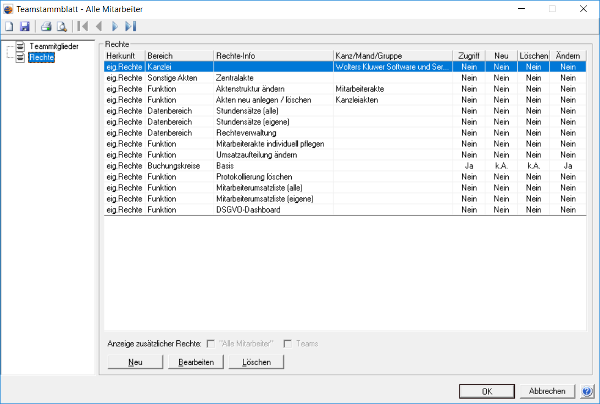Click the Rechte node page icon
This screenshot has width=600, height=404.
(20, 57)
